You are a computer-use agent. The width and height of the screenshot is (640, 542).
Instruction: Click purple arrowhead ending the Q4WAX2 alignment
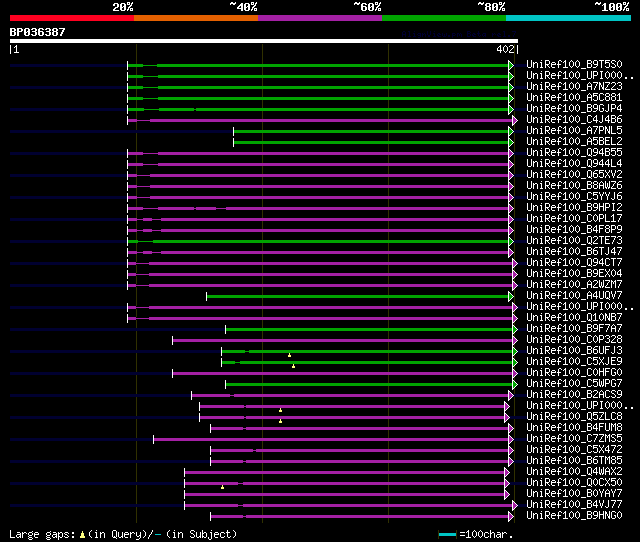pos(507,473)
